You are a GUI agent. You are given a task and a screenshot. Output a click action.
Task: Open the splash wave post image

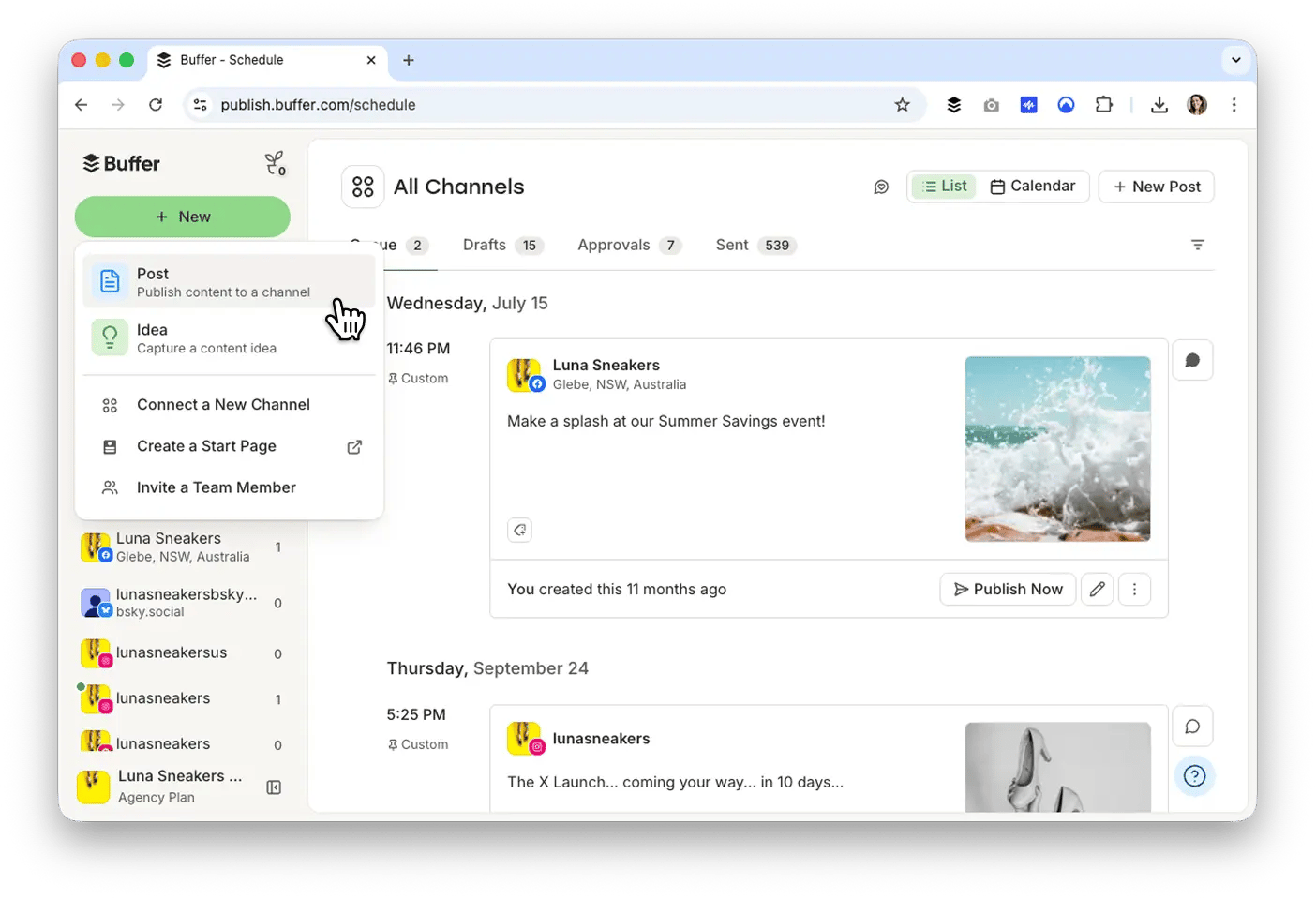coord(1057,449)
